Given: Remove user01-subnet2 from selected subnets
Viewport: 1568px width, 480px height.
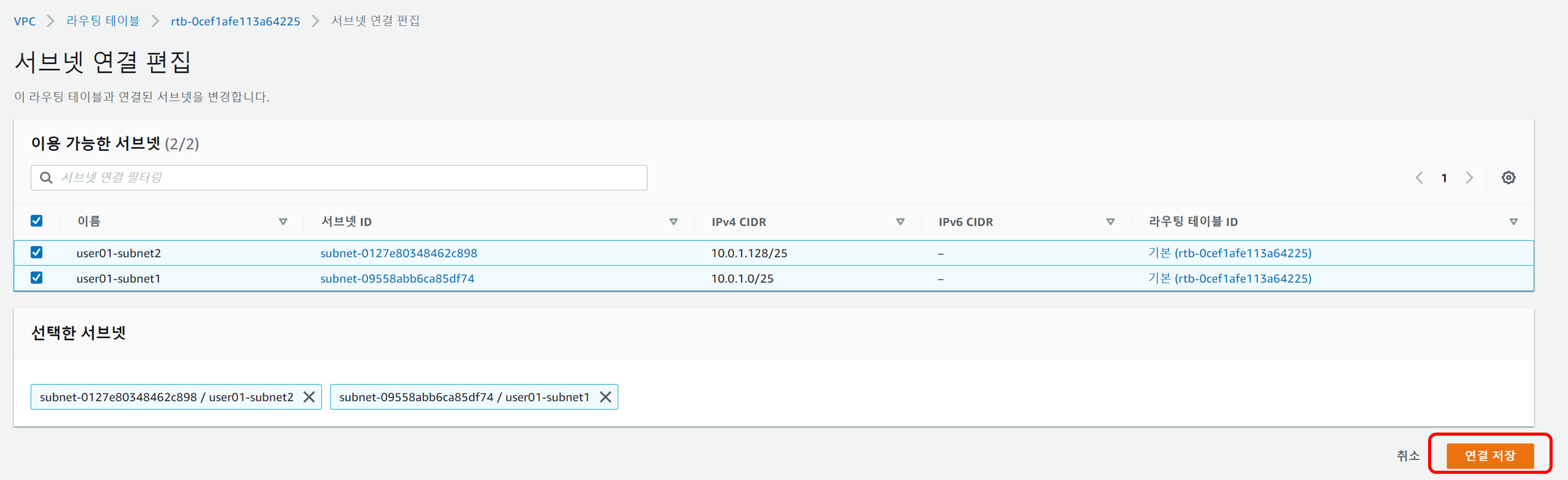Looking at the screenshot, I should pos(309,397).
